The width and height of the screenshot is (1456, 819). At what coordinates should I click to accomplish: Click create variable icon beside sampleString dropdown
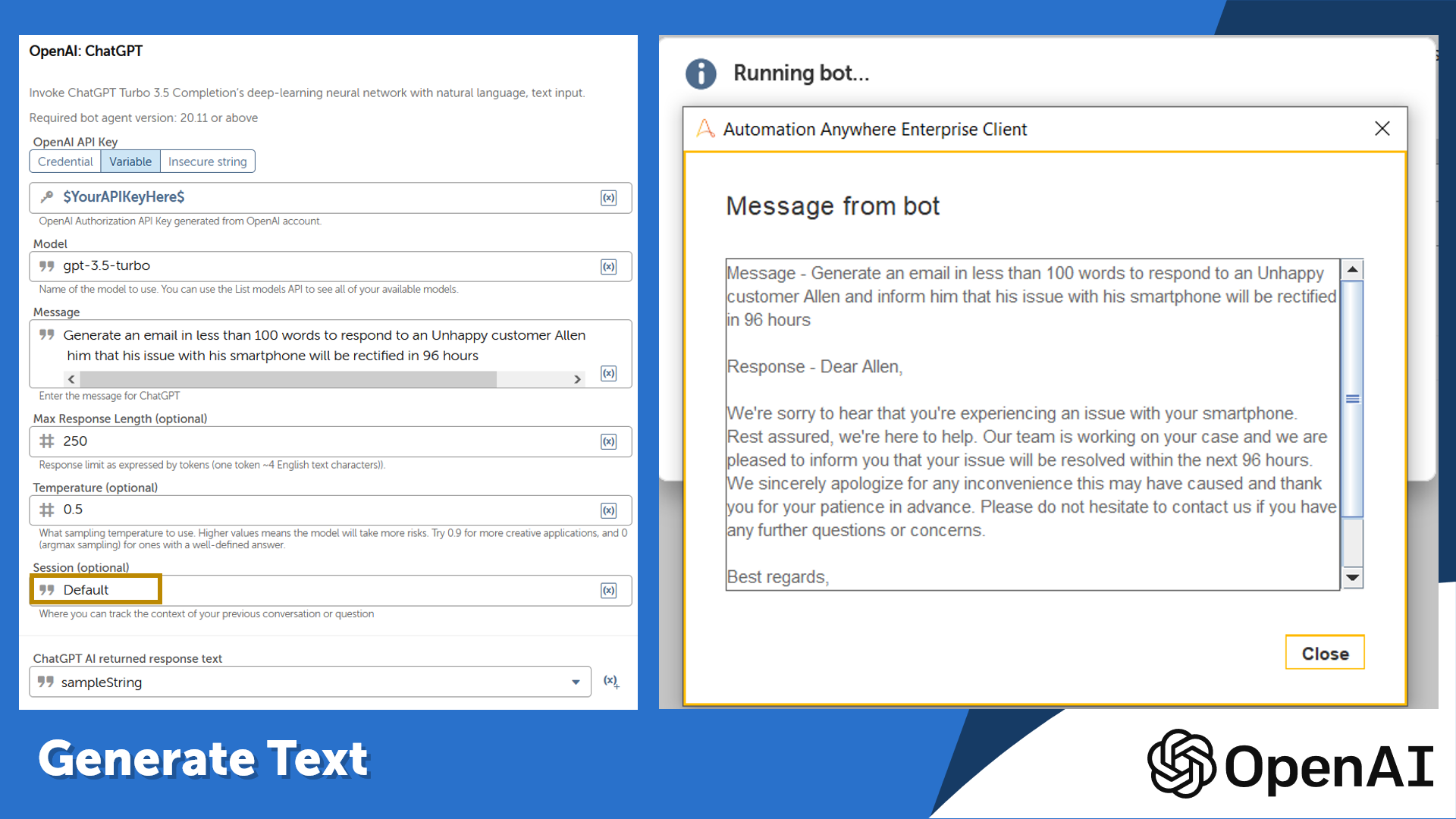610,682
